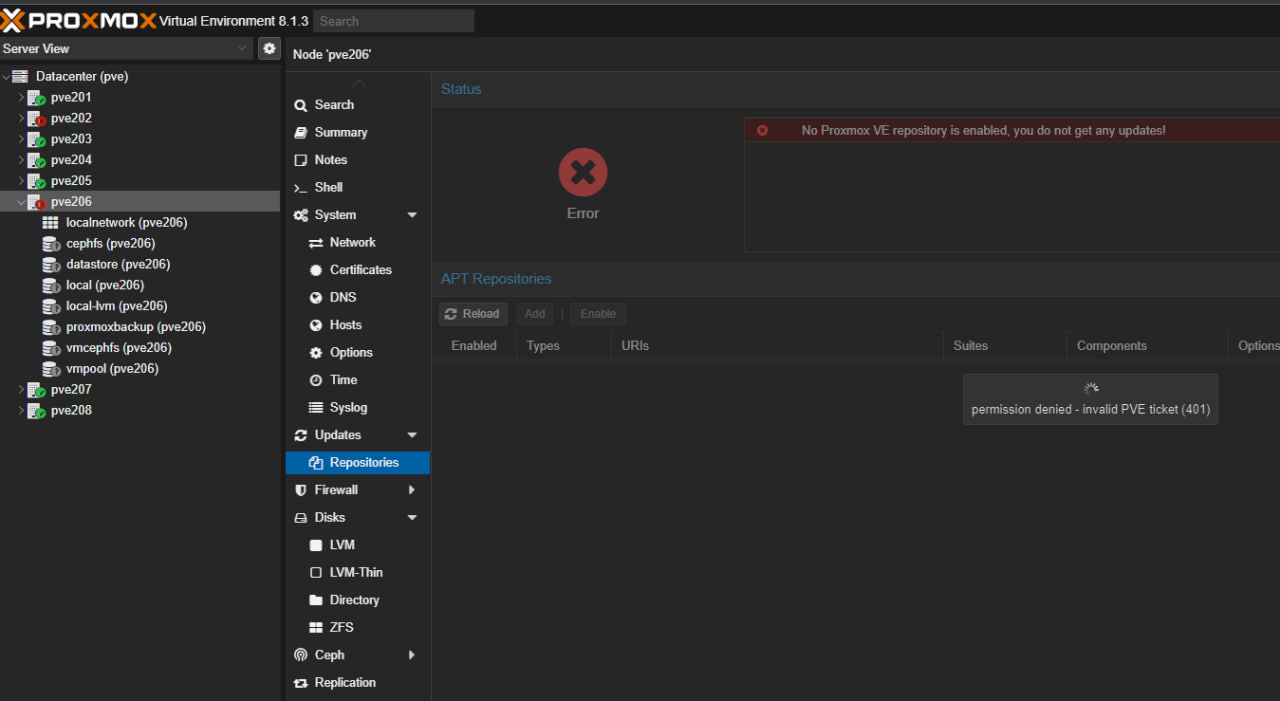Image resolution: width=1280 pixels, height=701 pixels.
Task: Click the pve208 node icon
Action: point(36,411)
